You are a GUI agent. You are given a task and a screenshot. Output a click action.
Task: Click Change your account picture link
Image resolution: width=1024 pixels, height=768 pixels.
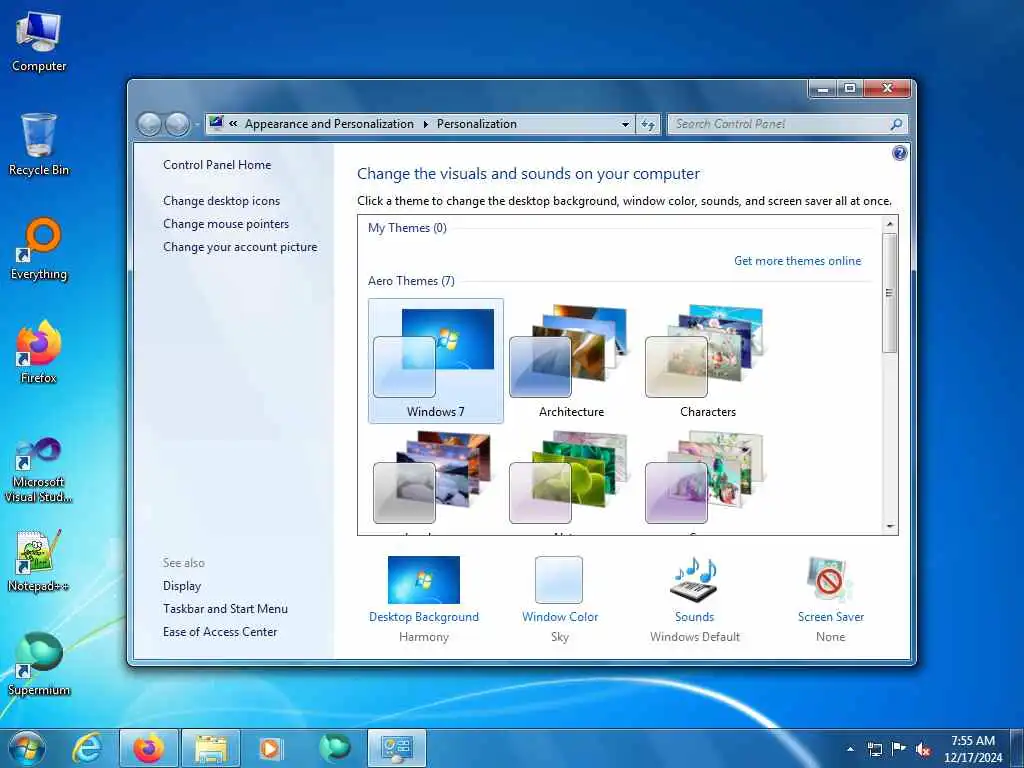click(x=240, y=247)
